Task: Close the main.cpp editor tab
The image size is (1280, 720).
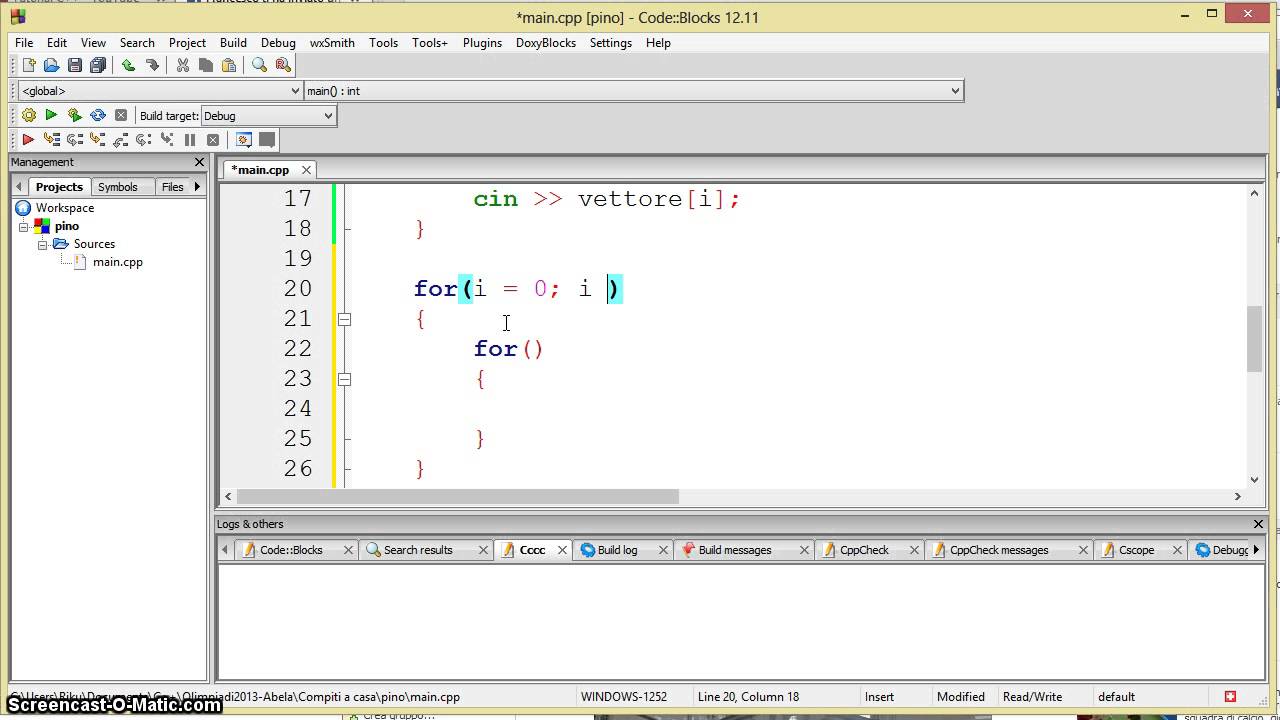Action: click(x=306, y=170)
